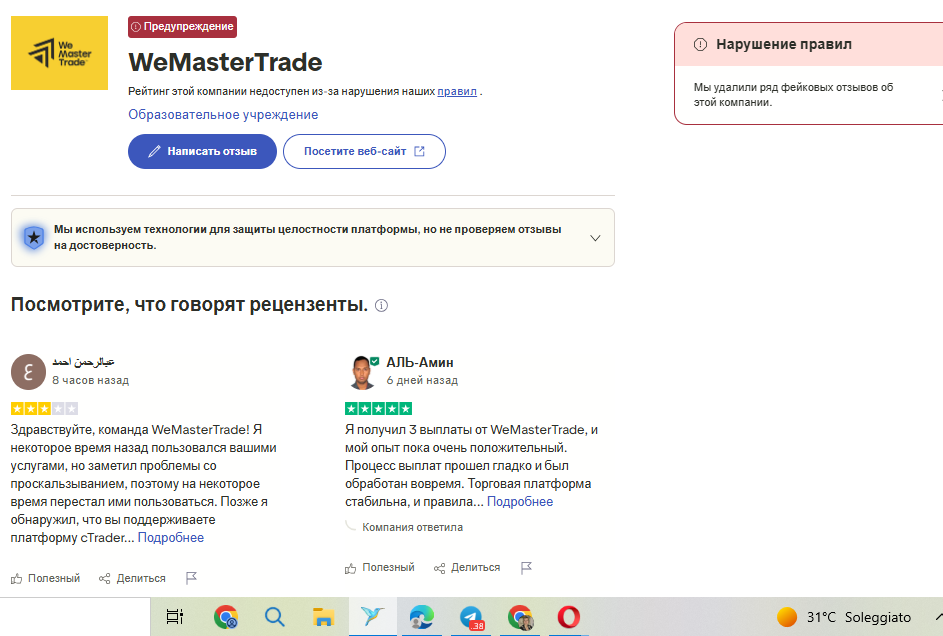Click the Написать отзыв button

pyautogui.click(x=202, y=151)
